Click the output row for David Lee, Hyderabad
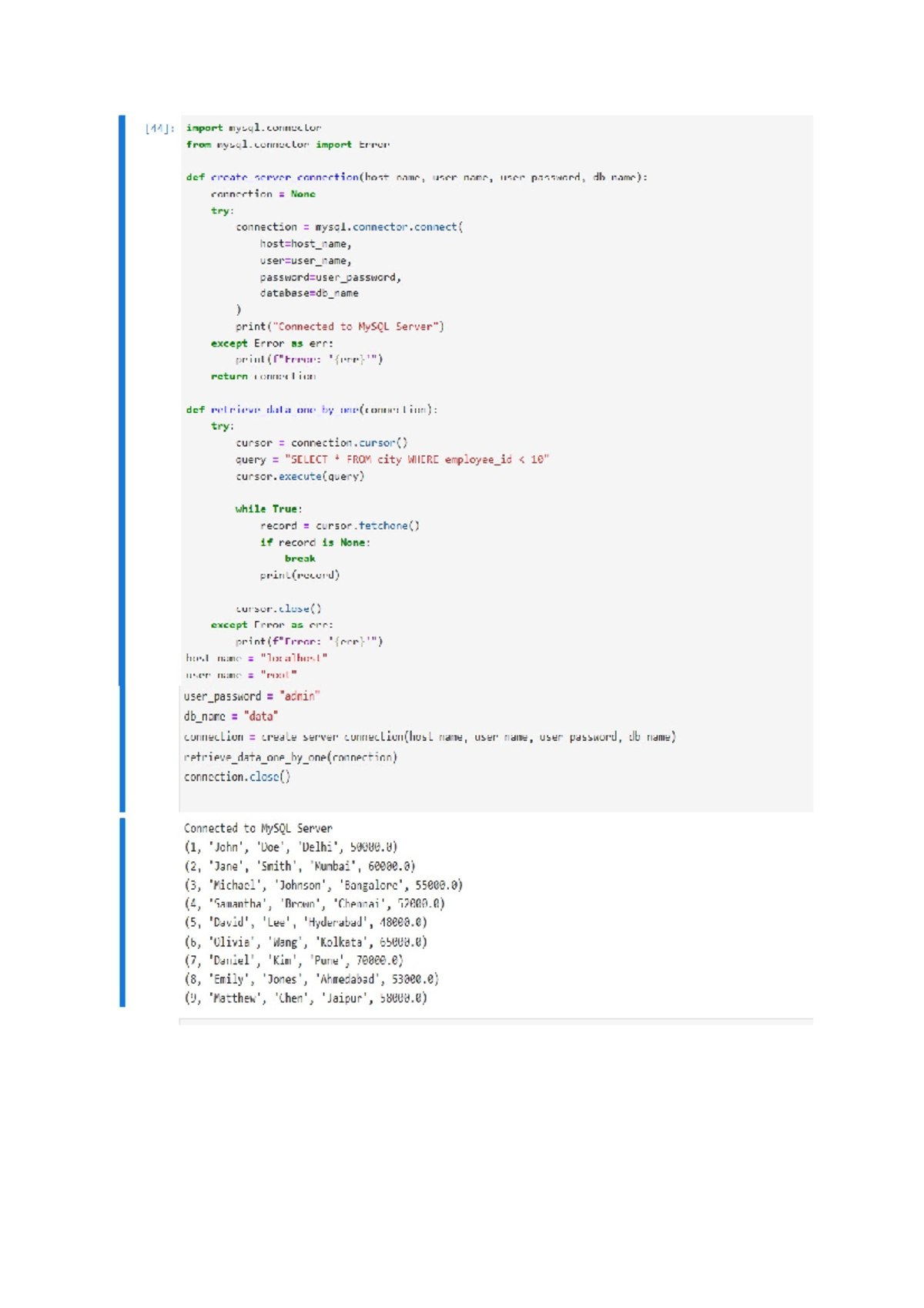 [x=306, y=923]
